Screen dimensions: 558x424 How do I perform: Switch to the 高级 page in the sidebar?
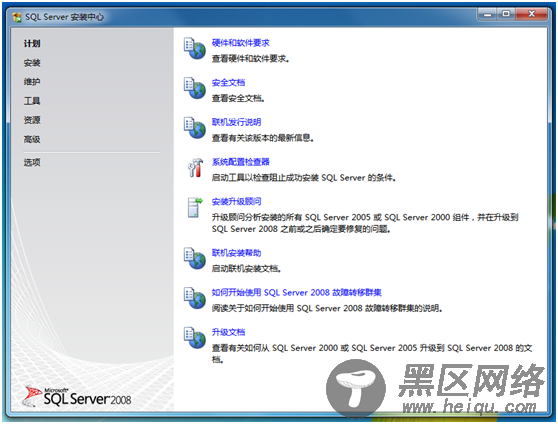pyautogui.click(x=32, y=139)
